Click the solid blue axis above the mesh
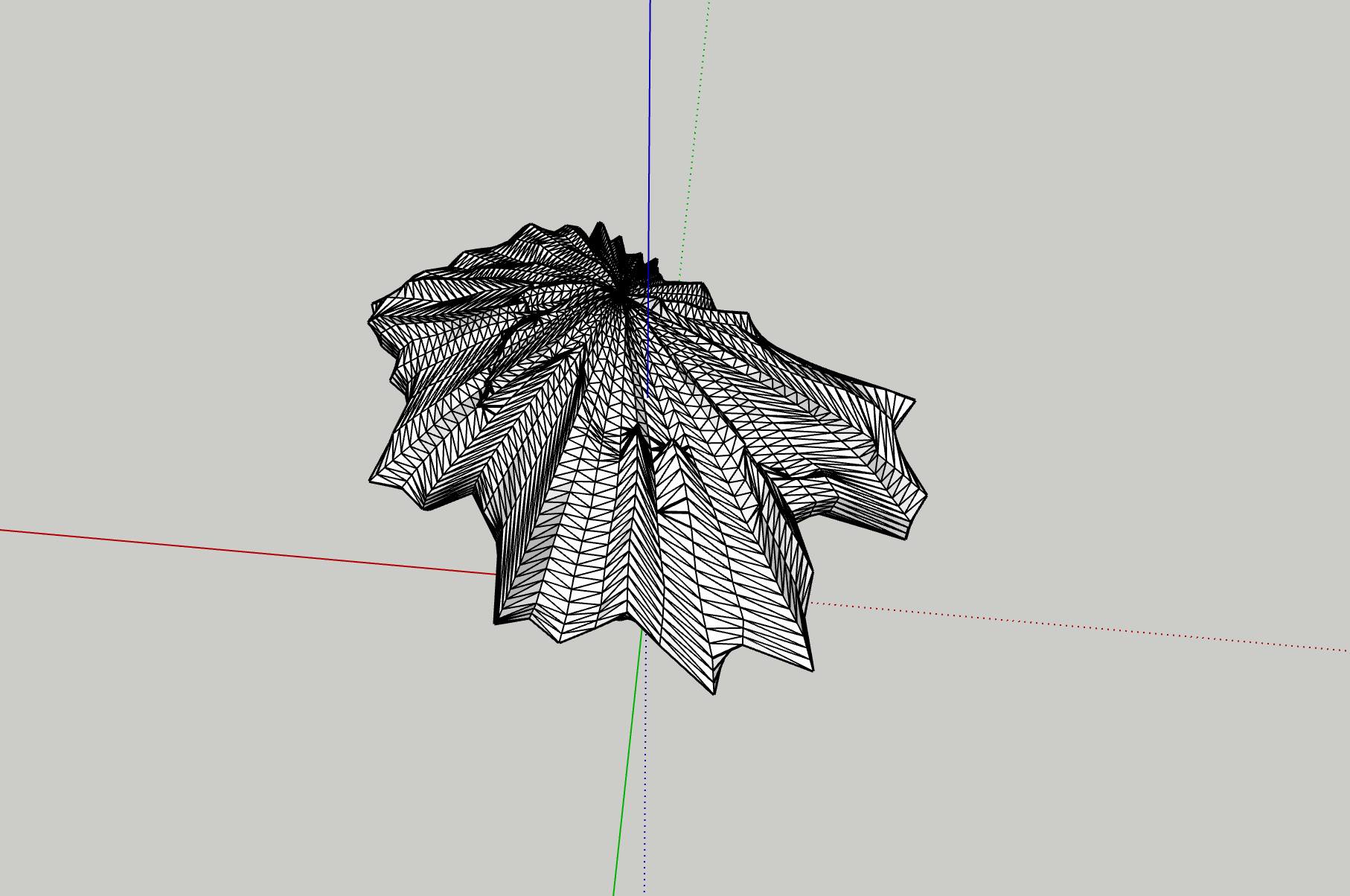This screenshot has width=1350, height=896. click(650, 112)
